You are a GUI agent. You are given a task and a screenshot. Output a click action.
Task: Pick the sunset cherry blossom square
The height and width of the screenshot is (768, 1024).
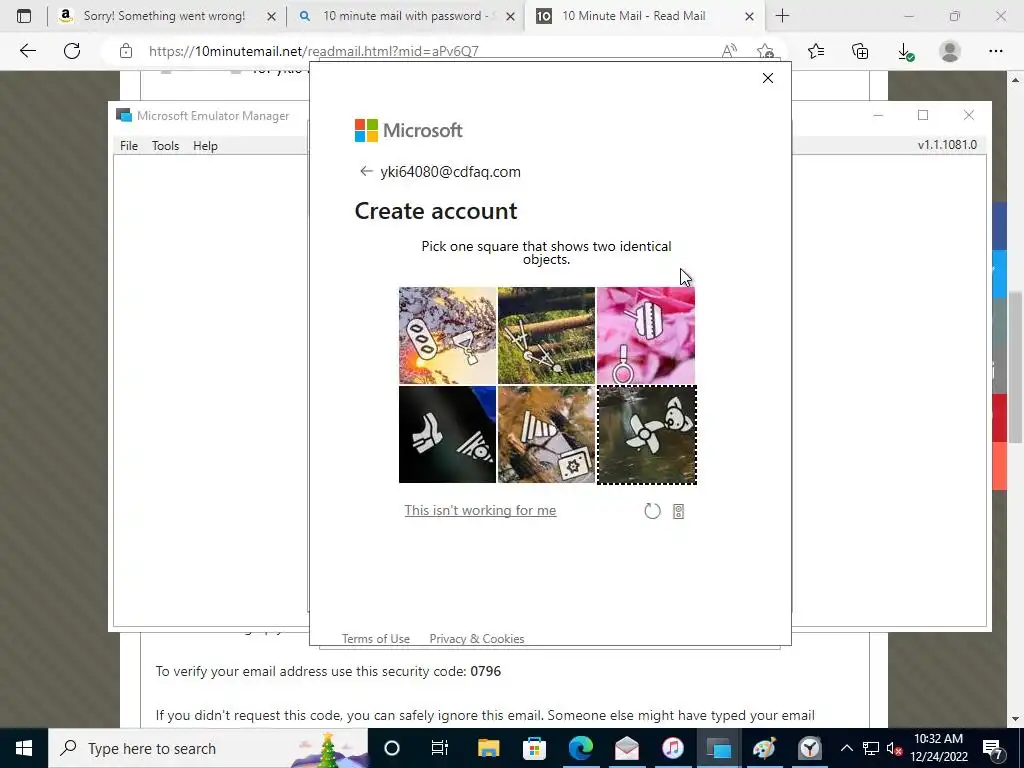(447, 336)
